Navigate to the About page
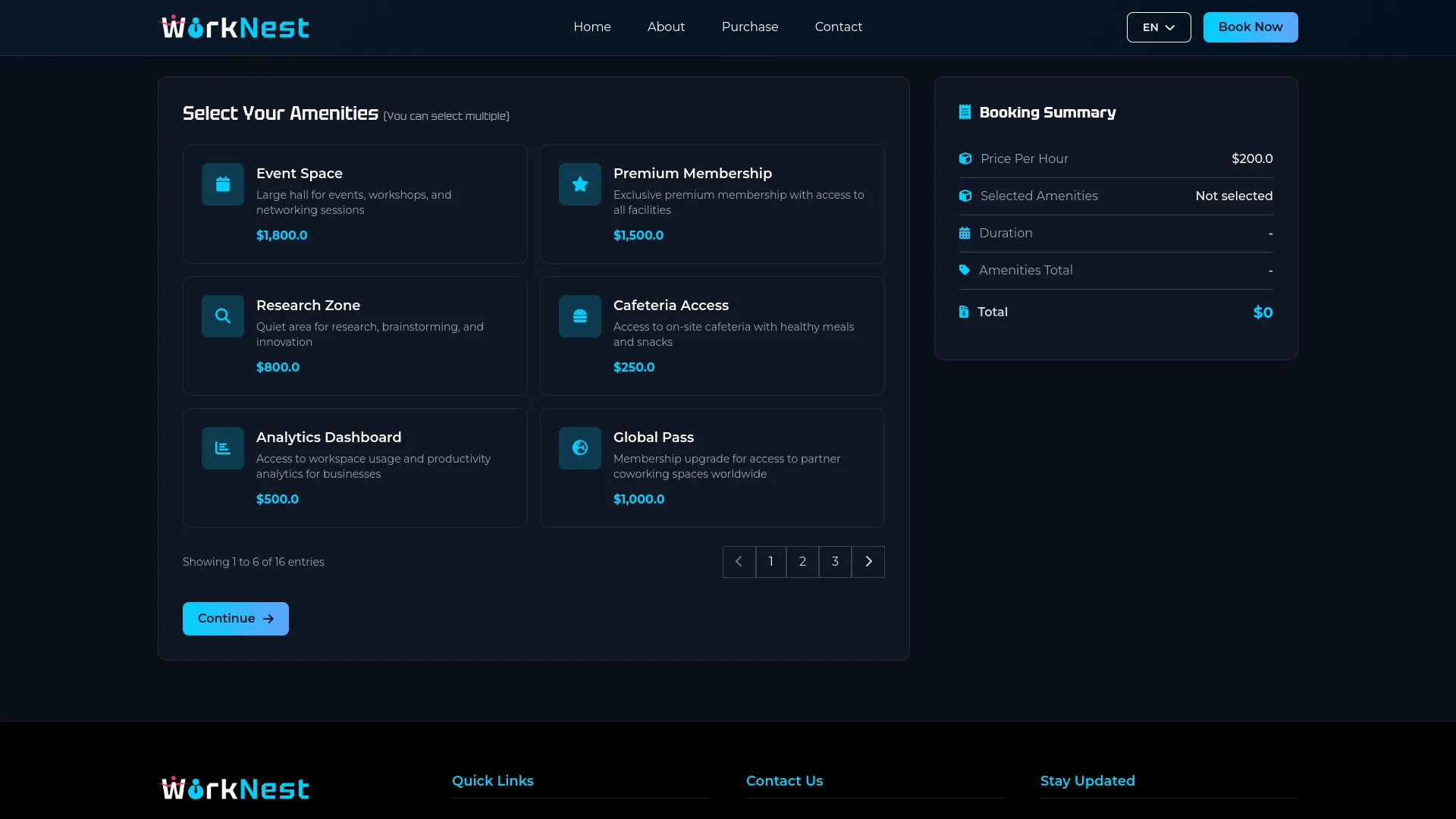The height and width of the screenshot is (819, 1456). click(666, 27)
